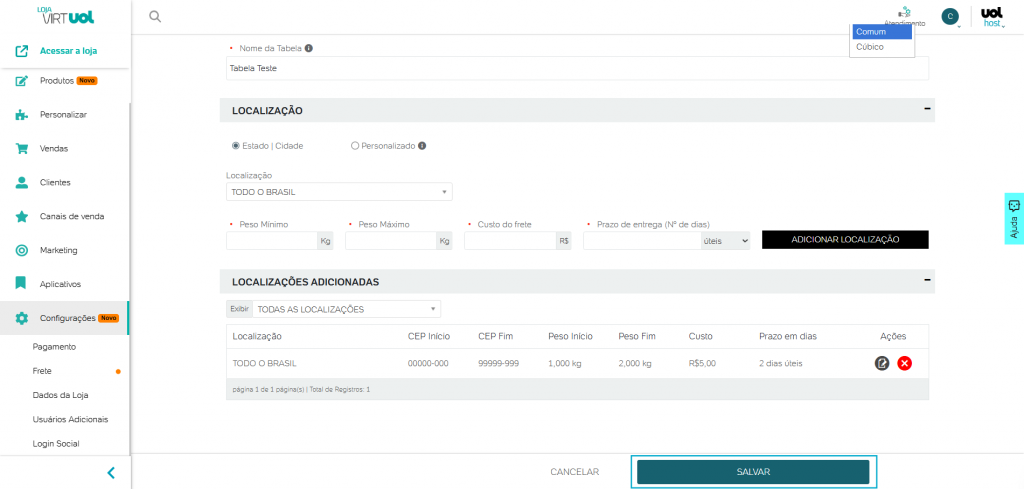Click the search magnifier icon
Viewport: 1024px width, 489px height.
(154, 16)
